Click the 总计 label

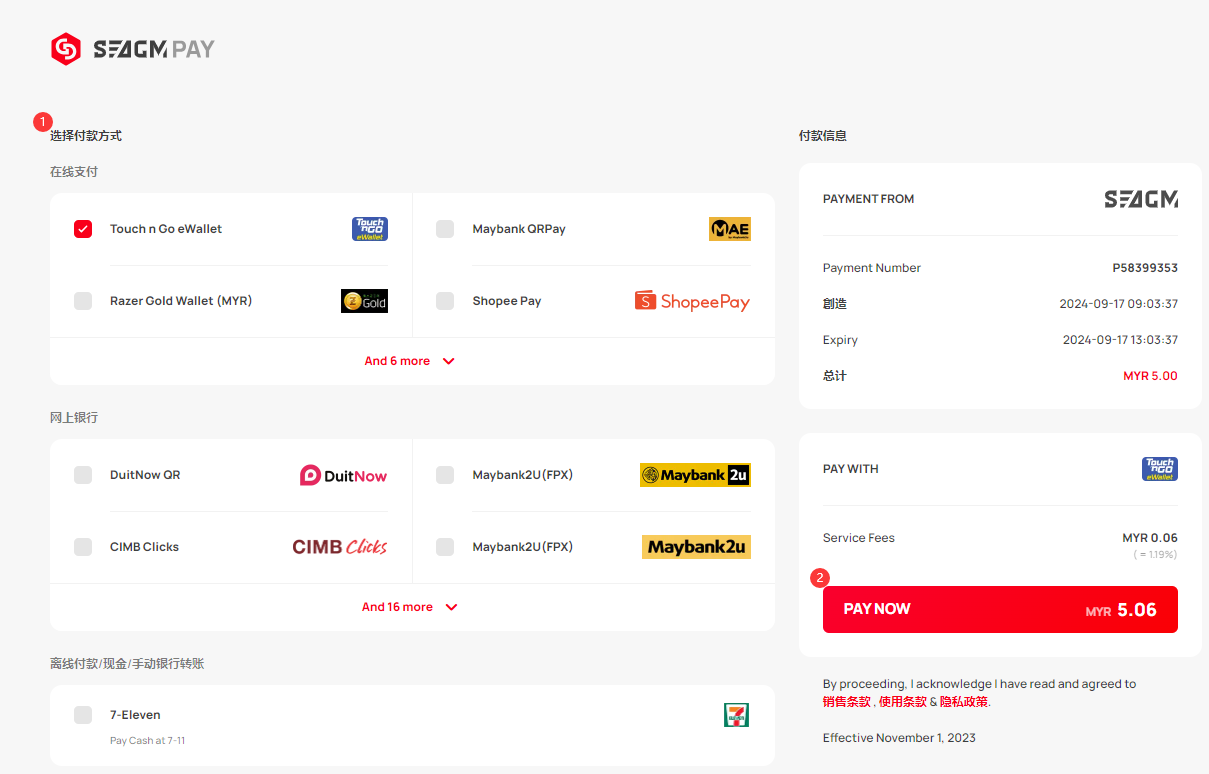click(x=835, y=376)
